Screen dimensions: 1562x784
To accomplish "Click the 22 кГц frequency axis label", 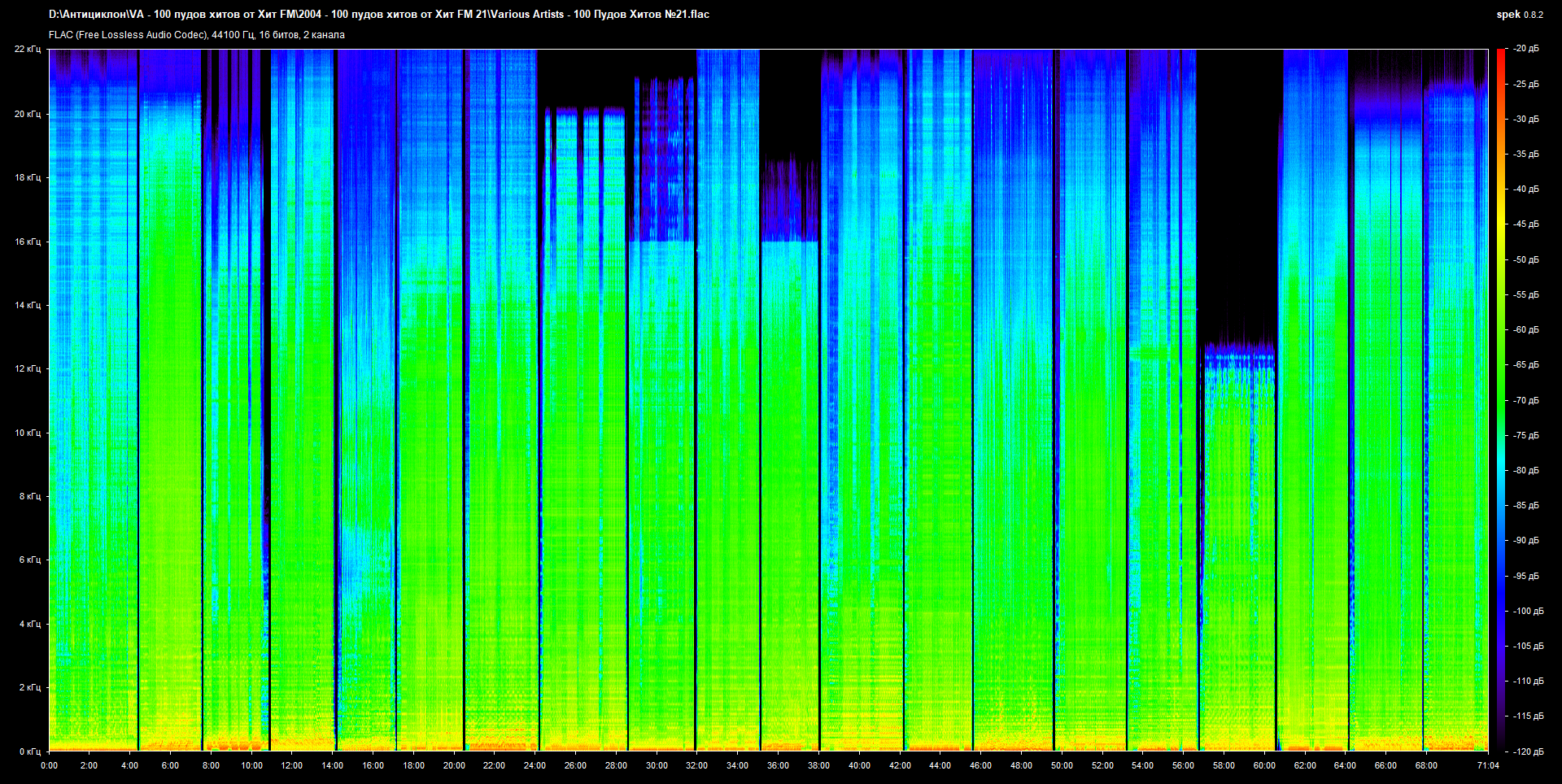I will pyautogui.click(x=27, y=50).
